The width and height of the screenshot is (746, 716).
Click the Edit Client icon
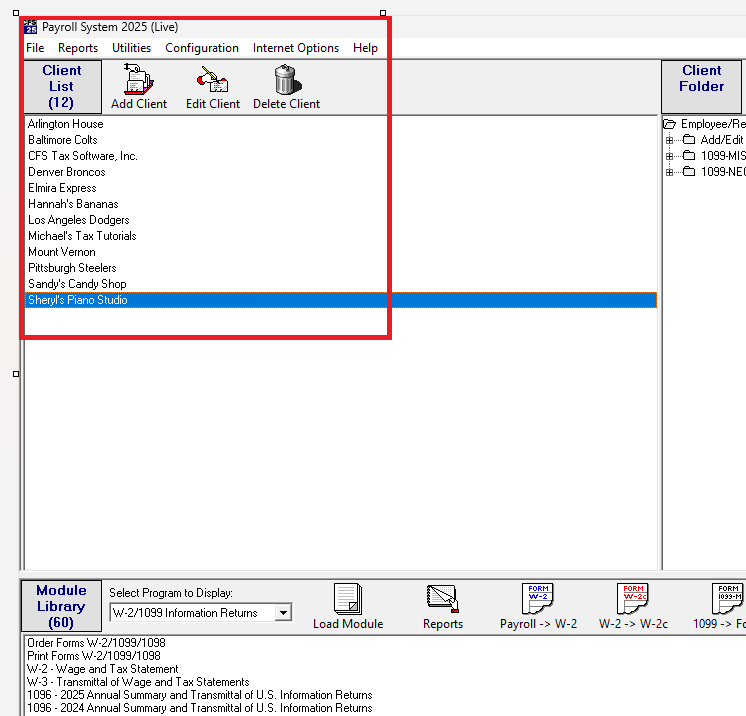coord(213,79)
